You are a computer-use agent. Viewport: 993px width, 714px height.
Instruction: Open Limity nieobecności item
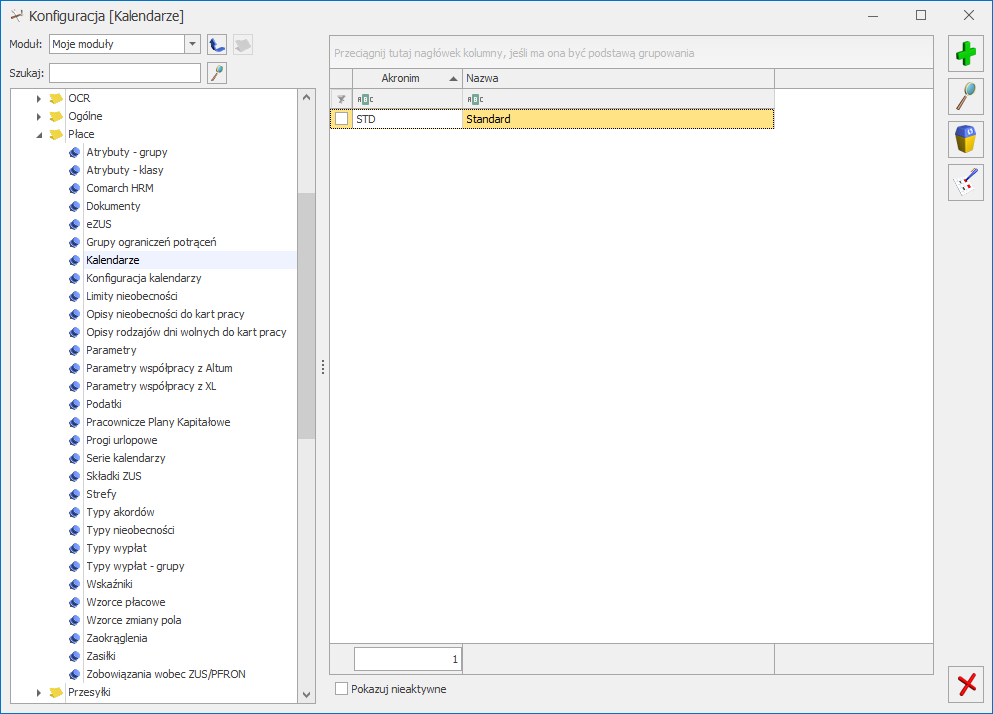132,296
